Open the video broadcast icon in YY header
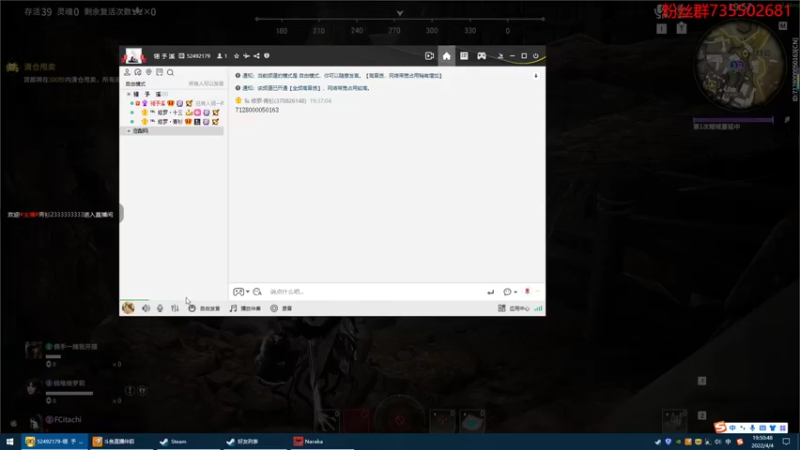 click(x=429, y=56)
